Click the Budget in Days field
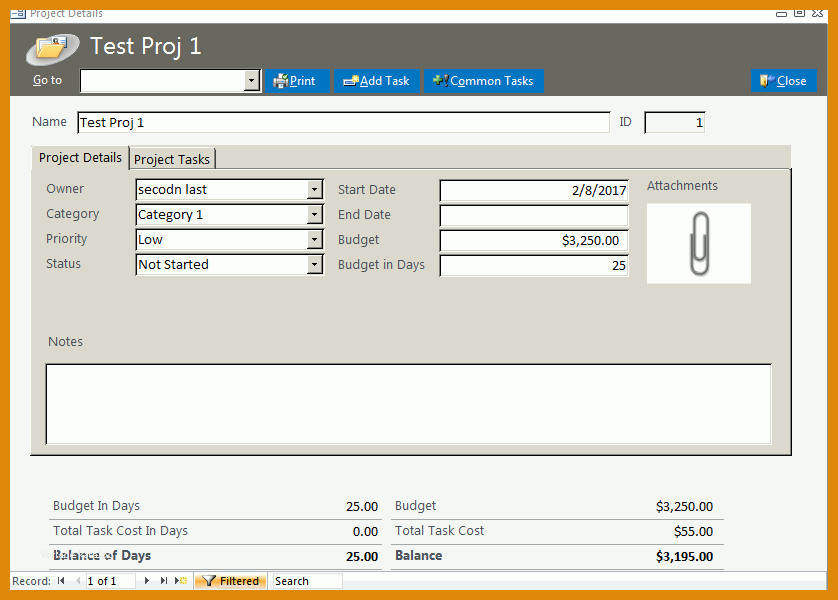838x600 pixels. 534,266
